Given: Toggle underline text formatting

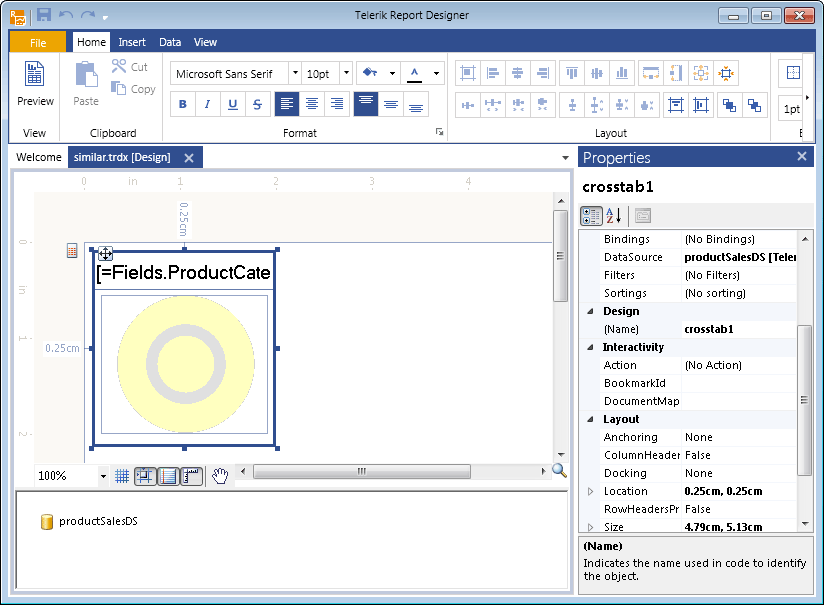Looking at the screenshot, I should (x=233, y=104).
